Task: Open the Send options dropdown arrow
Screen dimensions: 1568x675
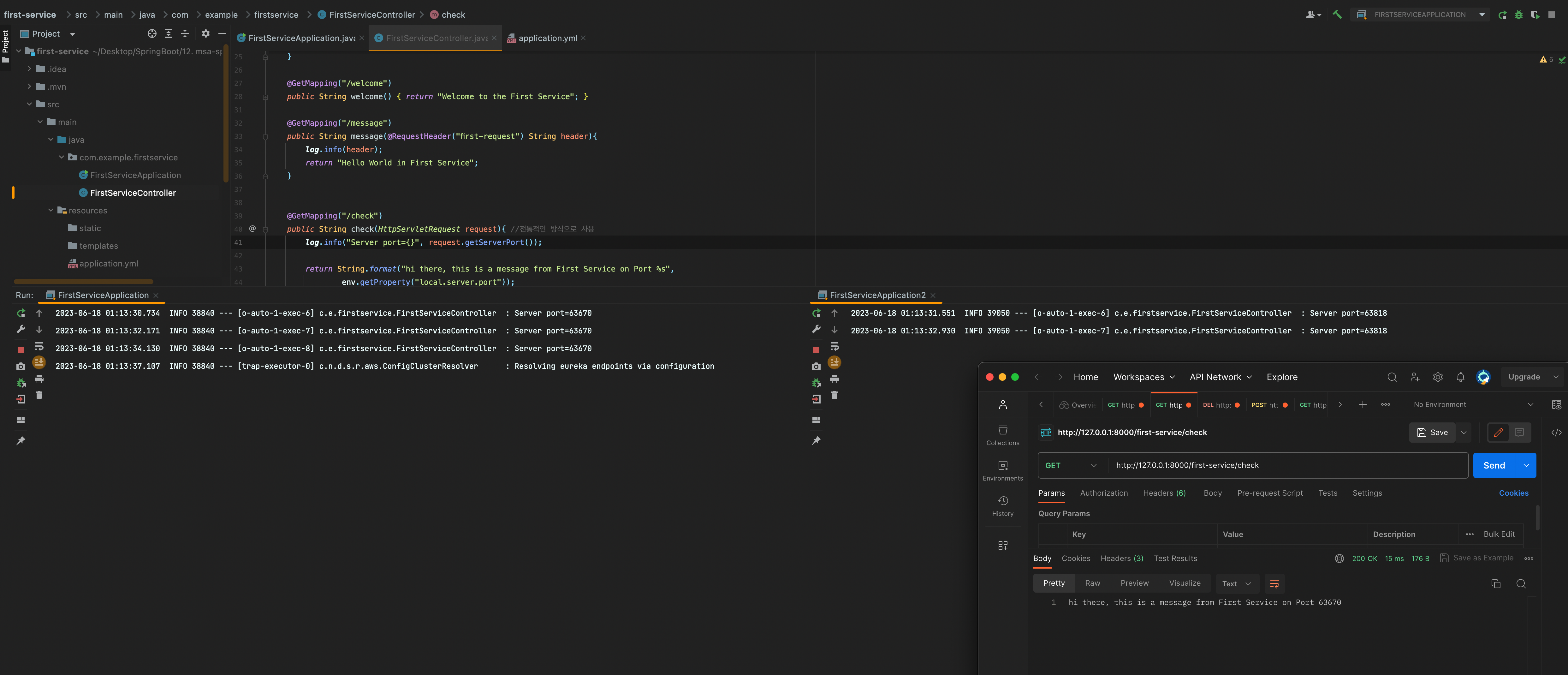Action: [x=1526, y=465]
